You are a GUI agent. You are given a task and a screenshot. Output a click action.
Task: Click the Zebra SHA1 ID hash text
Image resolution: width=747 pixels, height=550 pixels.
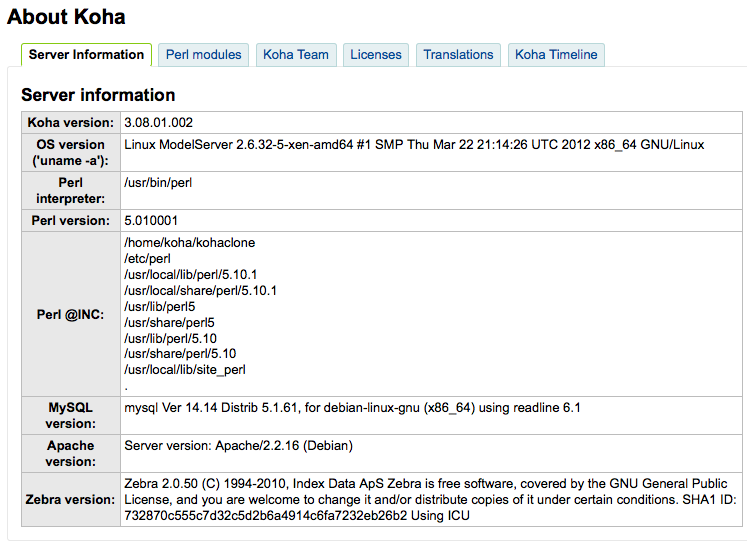266,516
